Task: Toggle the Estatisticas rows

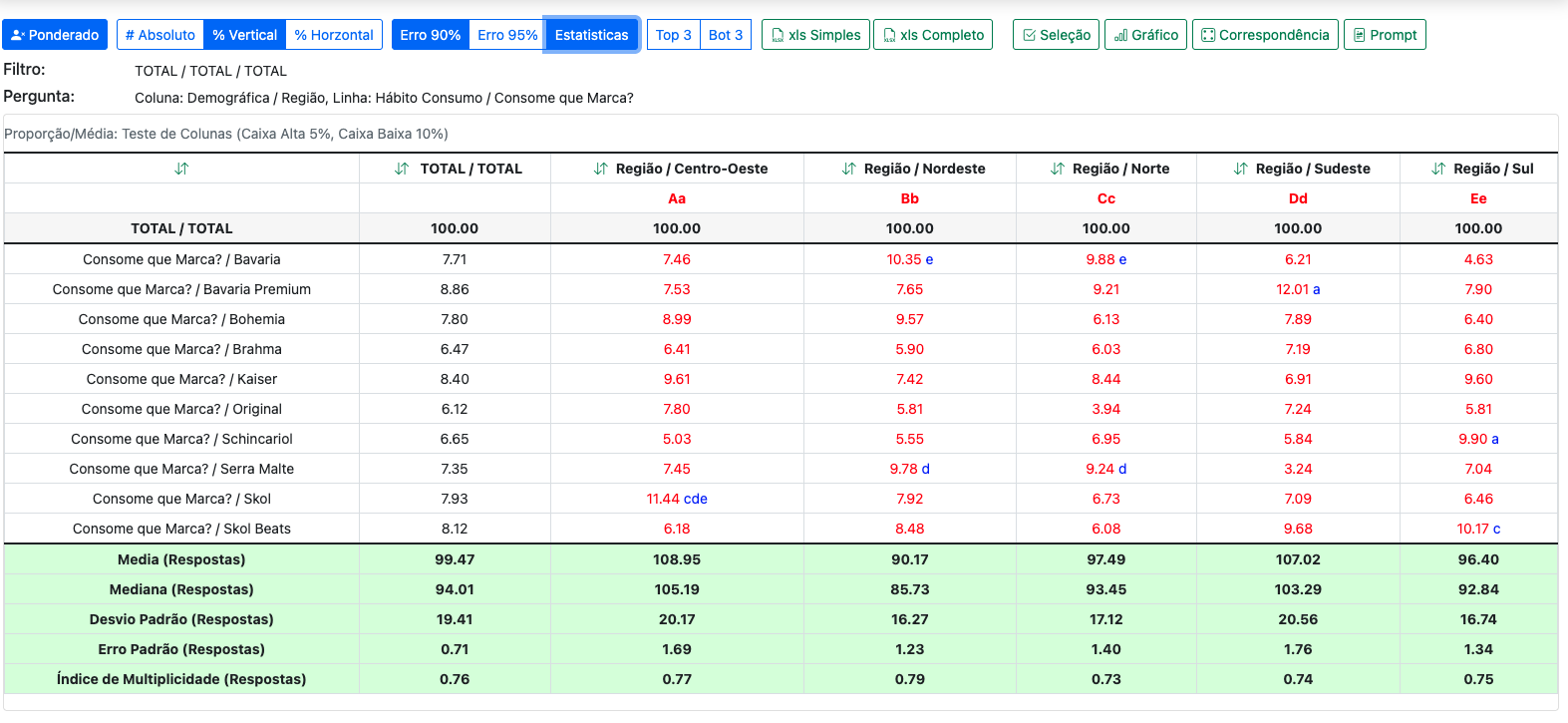Action: click(591, 35)
